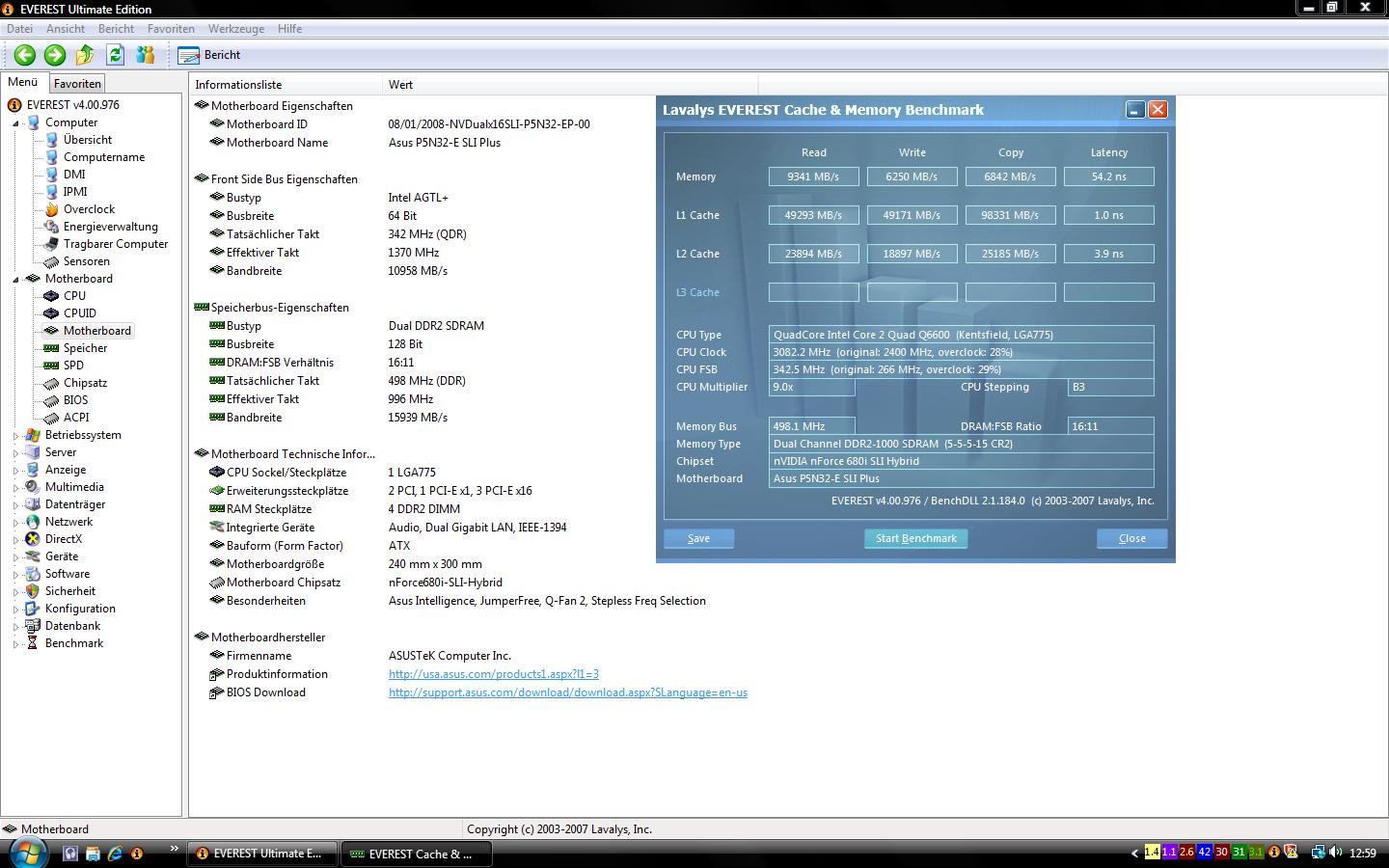Select Speicher memory item

click(85, 348)
